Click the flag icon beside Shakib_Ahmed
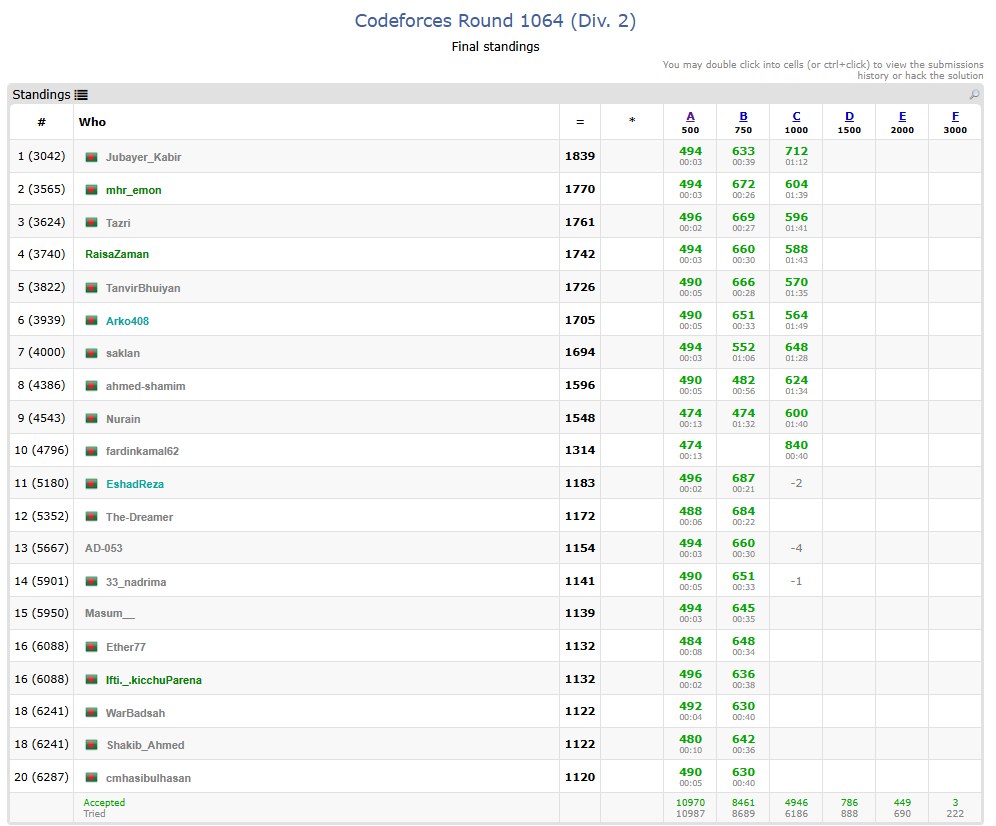The height and width of the screenshot is (826, 996). (x=91, y=745)
